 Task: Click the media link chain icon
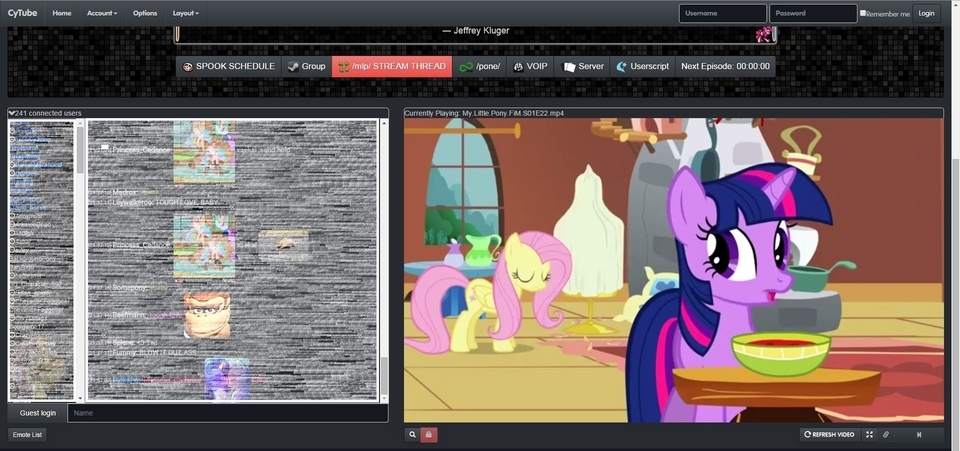[886, 434]
